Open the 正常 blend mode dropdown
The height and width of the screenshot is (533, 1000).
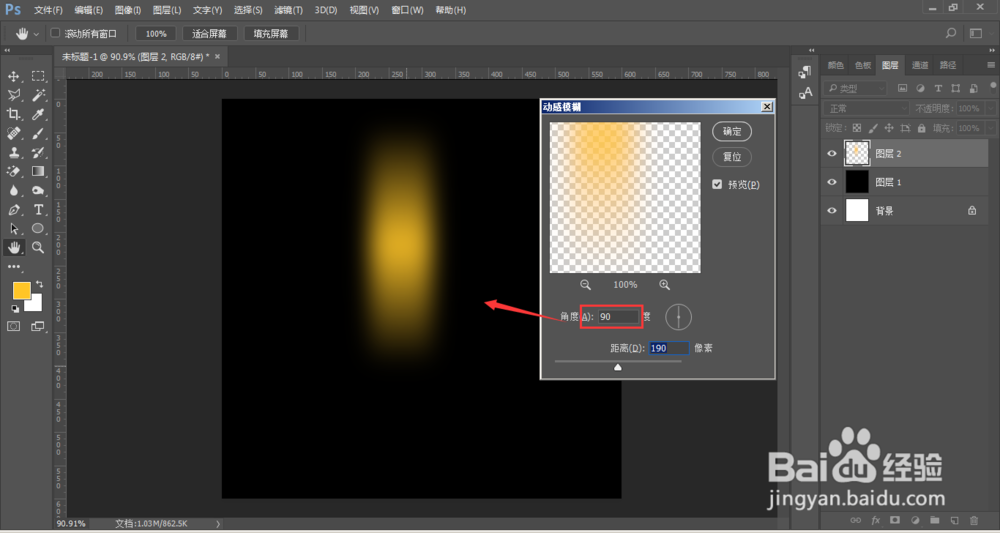(866, 109)
